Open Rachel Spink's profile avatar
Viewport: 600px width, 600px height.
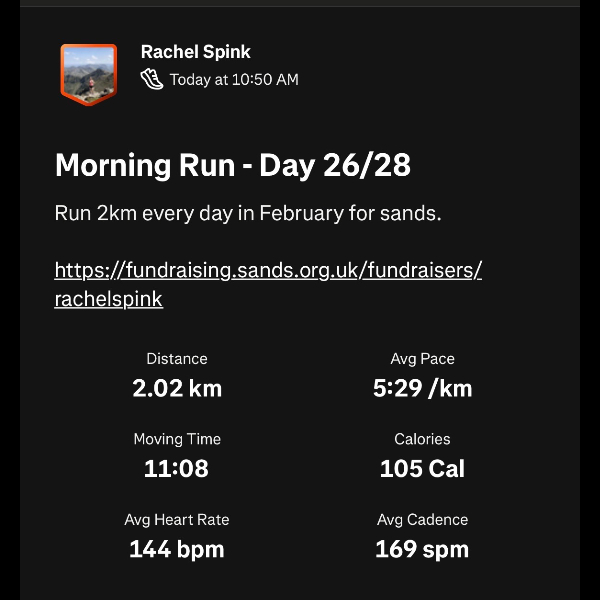(x=88, y=73)
